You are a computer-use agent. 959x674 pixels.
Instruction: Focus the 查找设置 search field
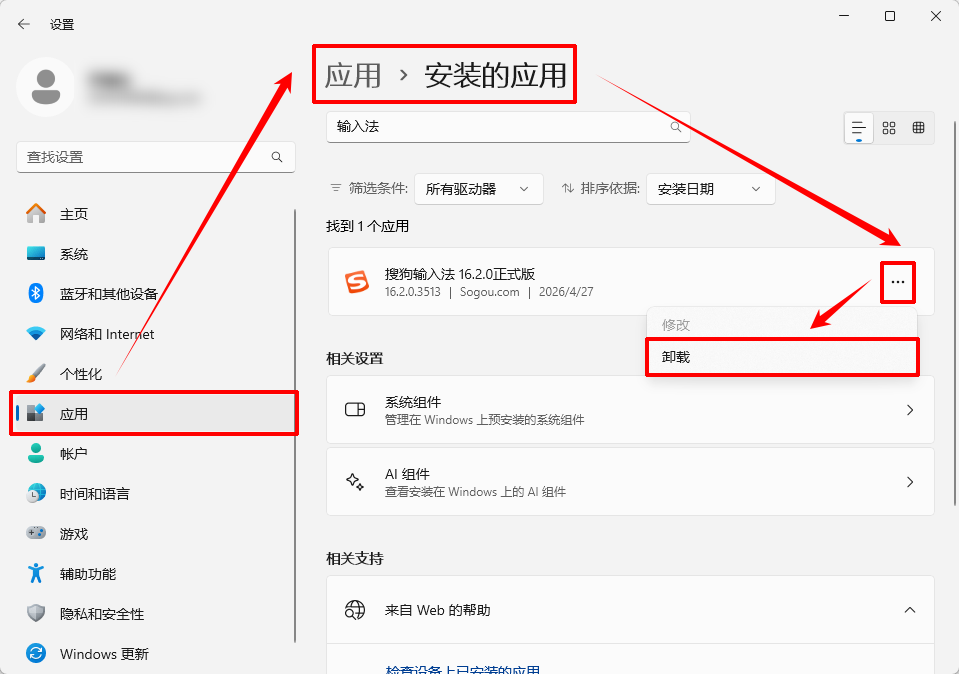156,157
